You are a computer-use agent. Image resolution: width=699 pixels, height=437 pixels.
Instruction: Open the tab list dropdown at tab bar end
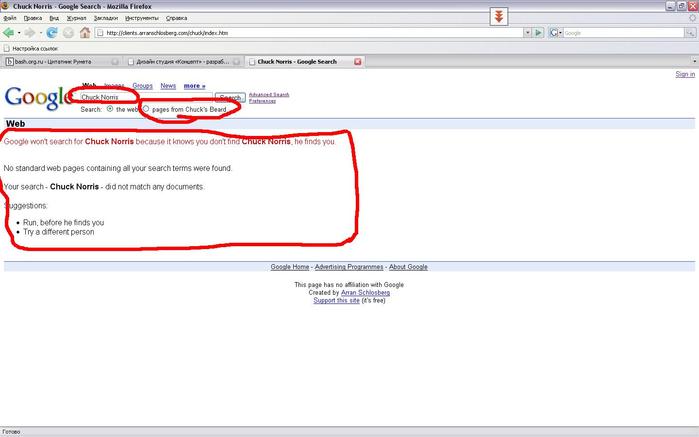pos(694,61)
